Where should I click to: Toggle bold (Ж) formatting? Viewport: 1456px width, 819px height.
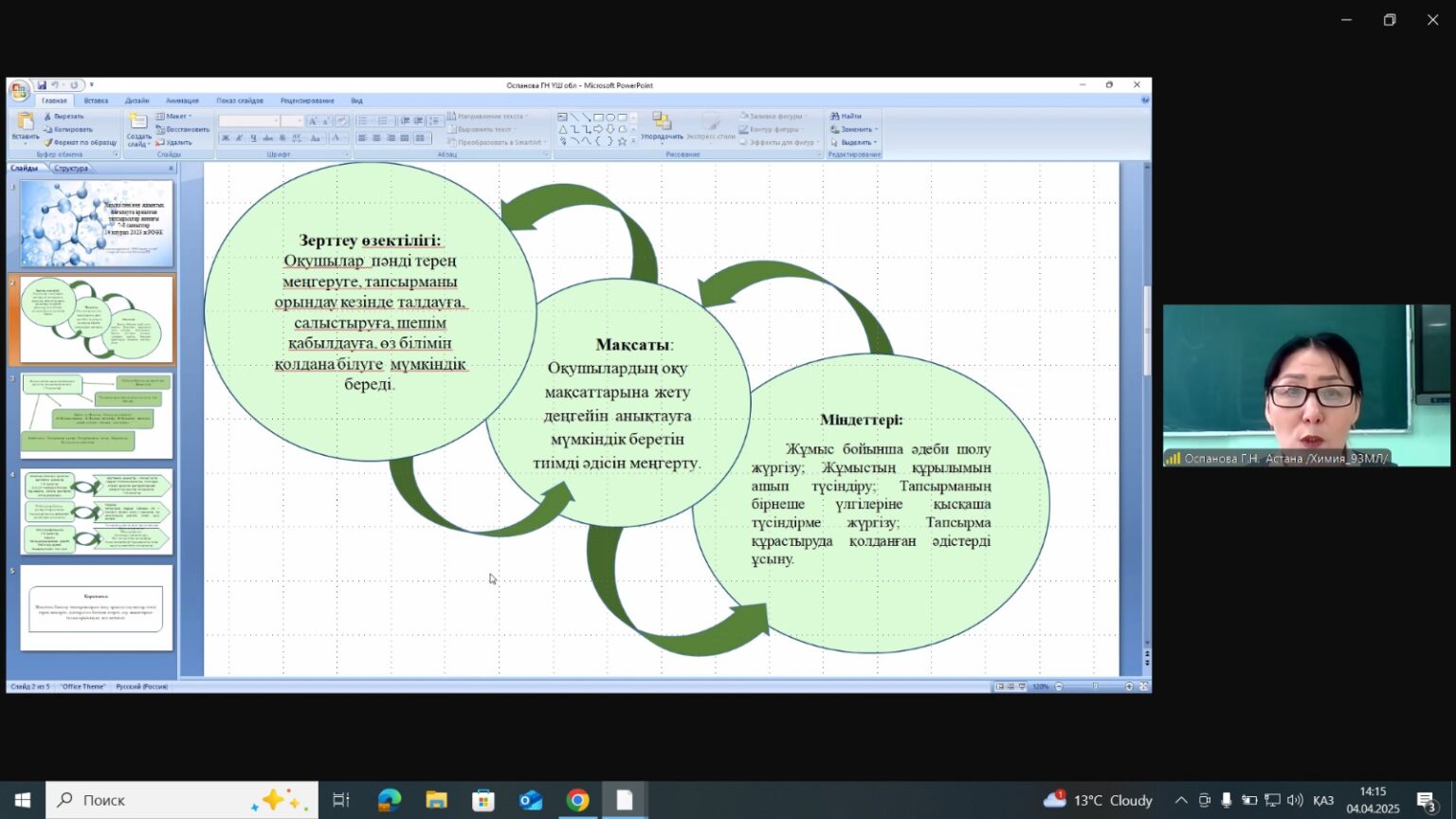click(x=226, y=138)
